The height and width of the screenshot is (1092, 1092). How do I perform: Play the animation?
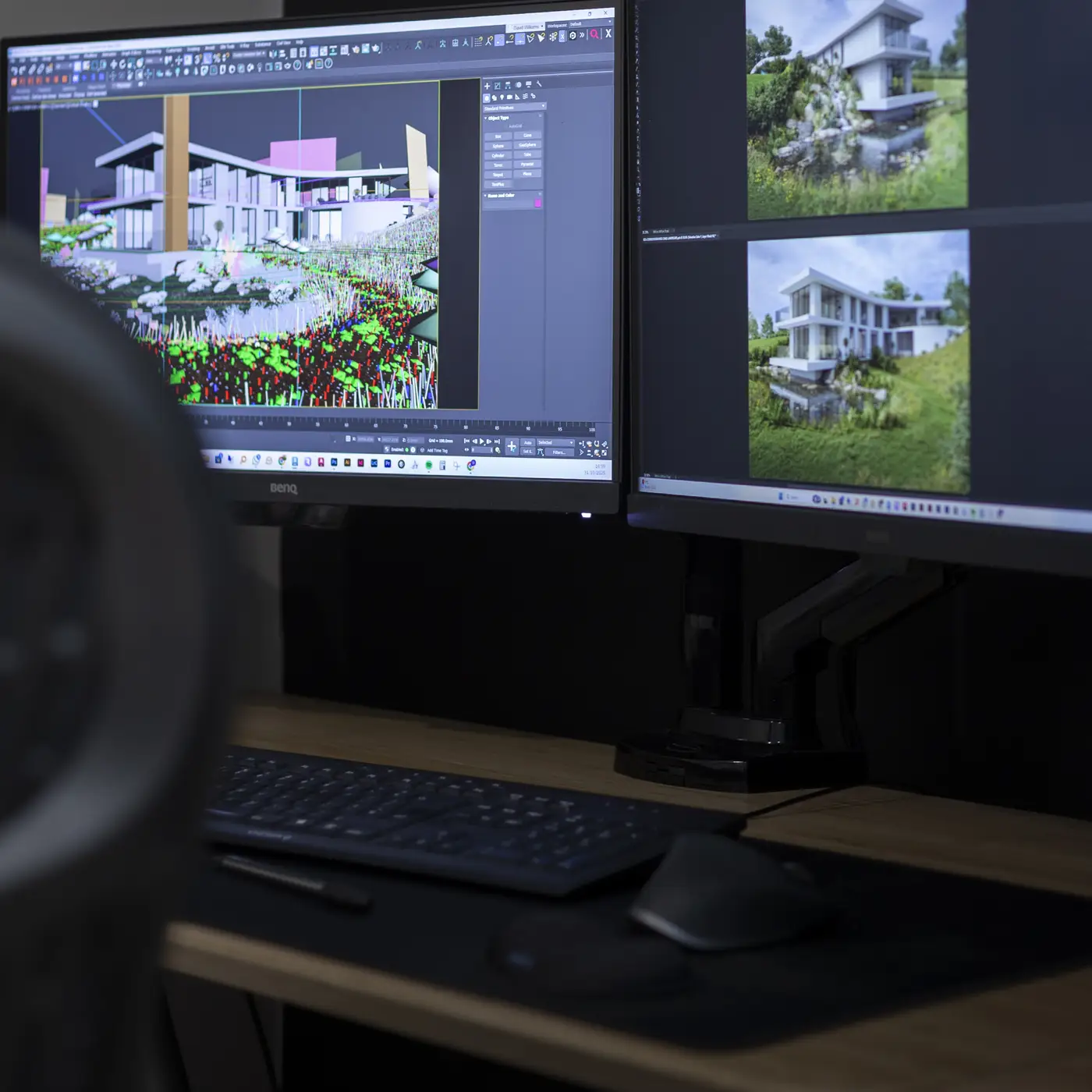tap(482, 441)
